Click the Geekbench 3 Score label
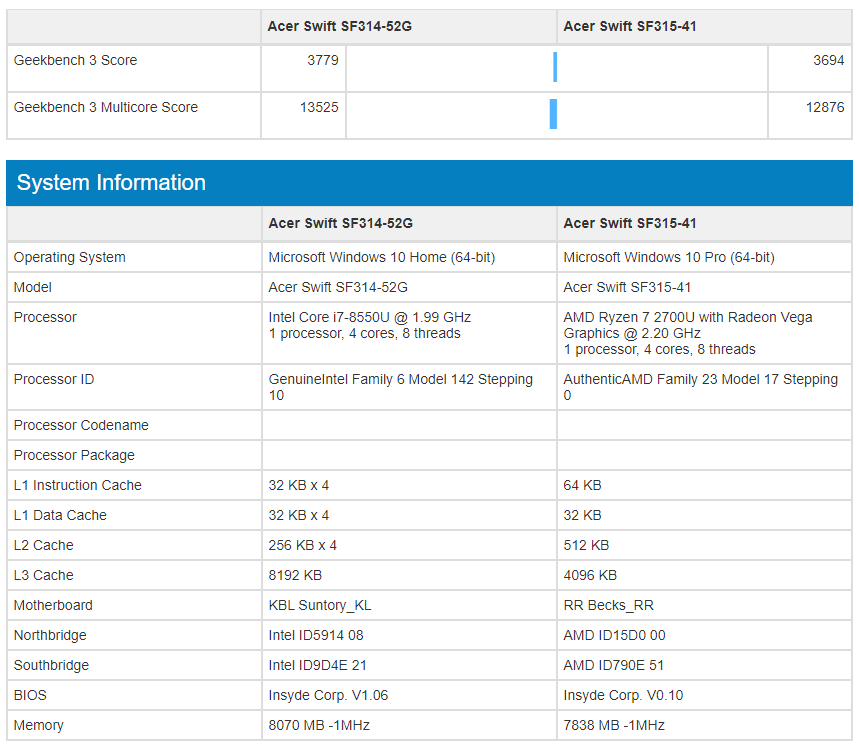The width and height of the screenshot is (859, 746). pyautogui.click(x=76, y=60)
